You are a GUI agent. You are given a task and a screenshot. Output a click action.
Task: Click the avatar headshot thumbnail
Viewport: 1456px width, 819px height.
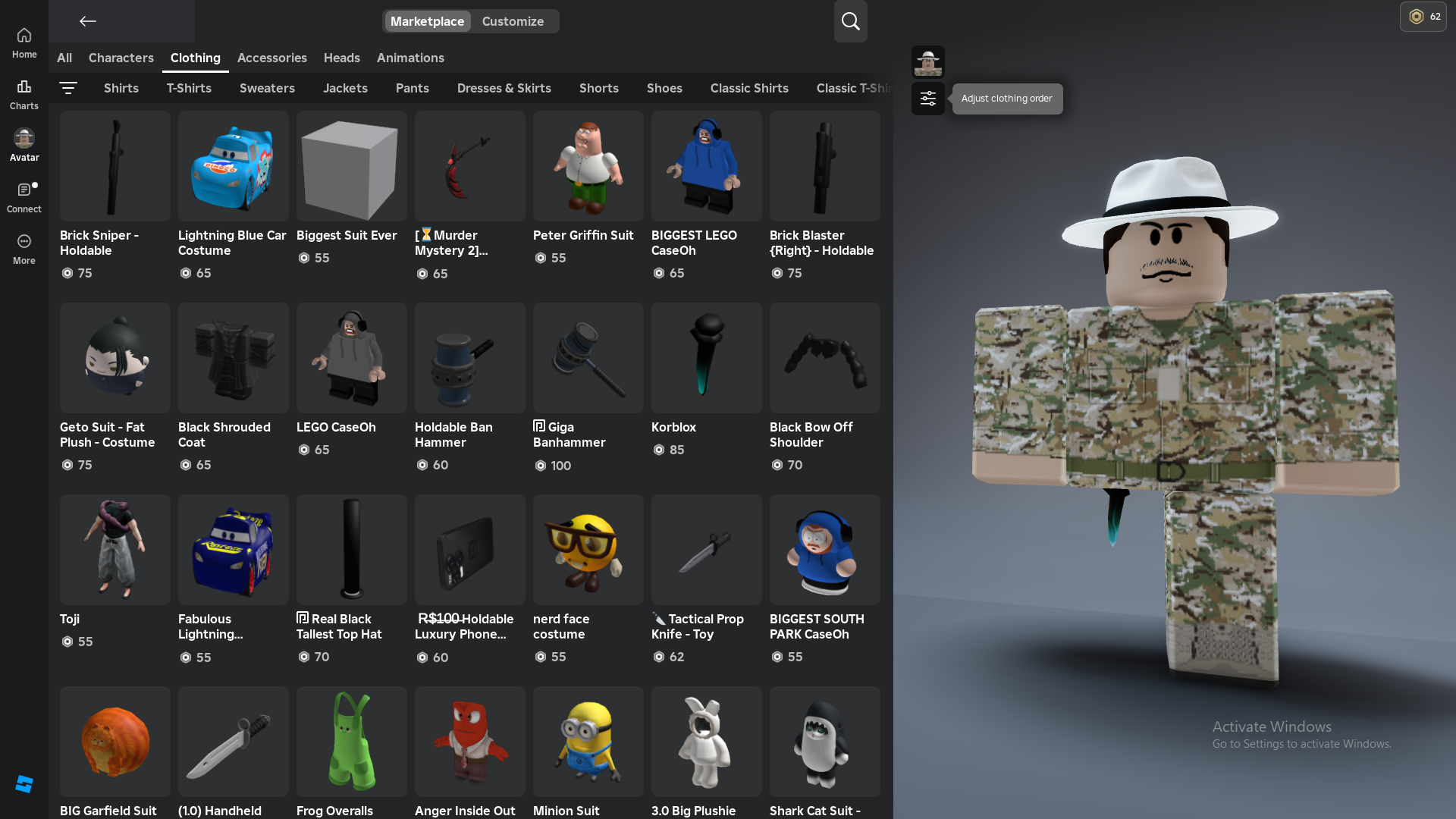click(x=927, y=61)
